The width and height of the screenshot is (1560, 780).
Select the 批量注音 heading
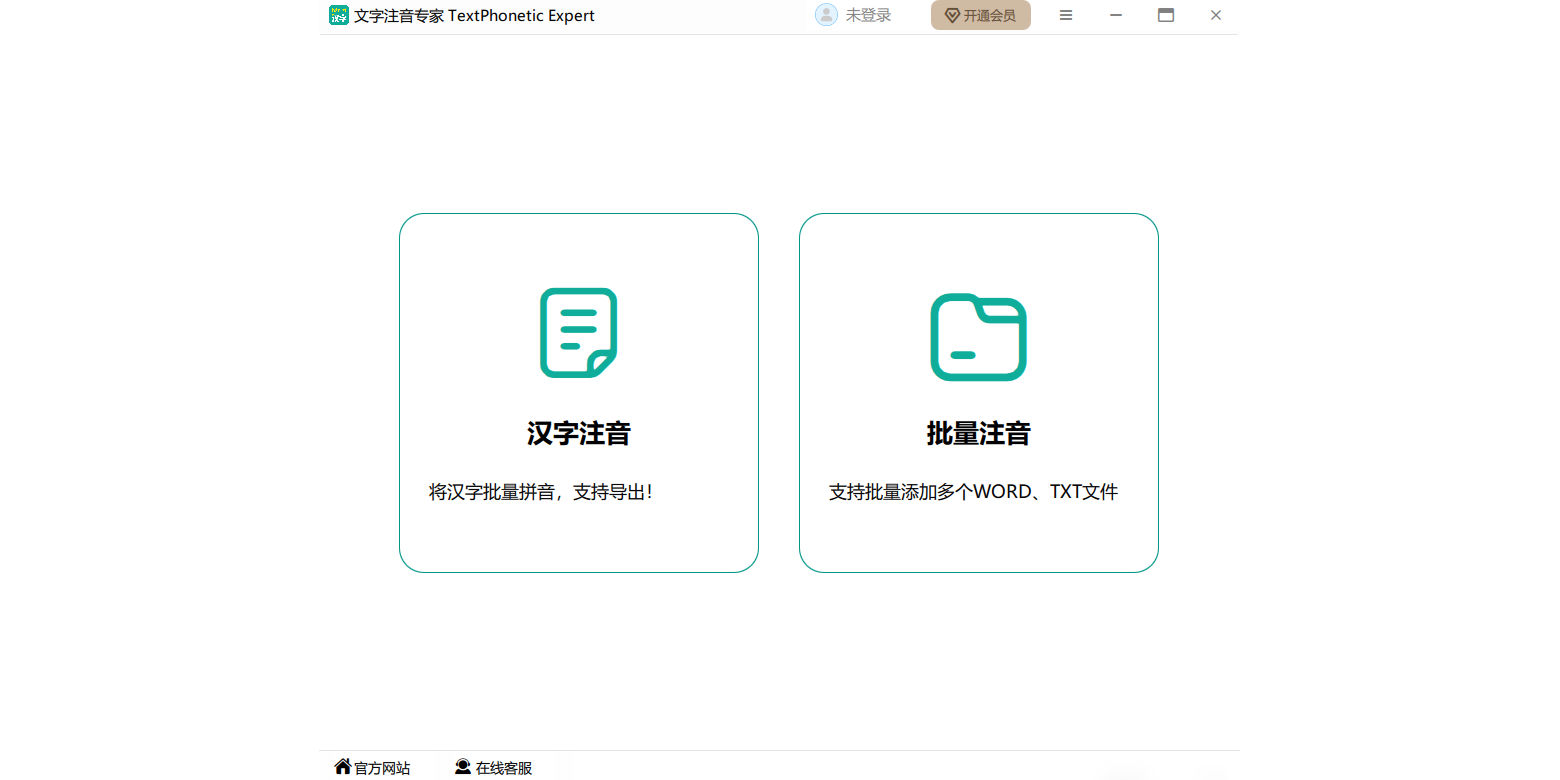click(978, 433)
